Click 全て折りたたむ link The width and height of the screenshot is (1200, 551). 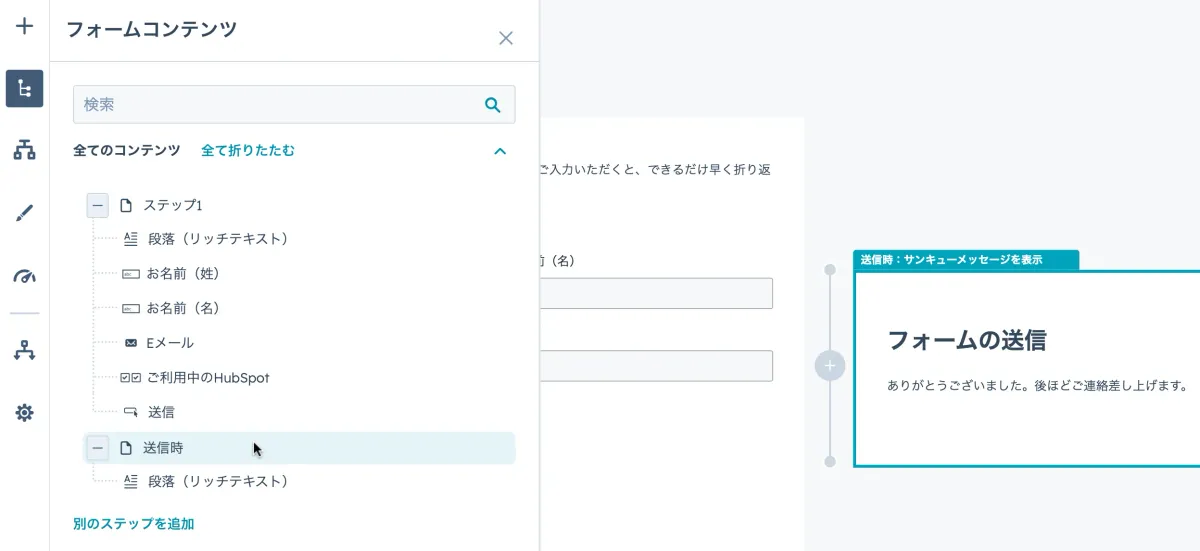coord(248,150)
